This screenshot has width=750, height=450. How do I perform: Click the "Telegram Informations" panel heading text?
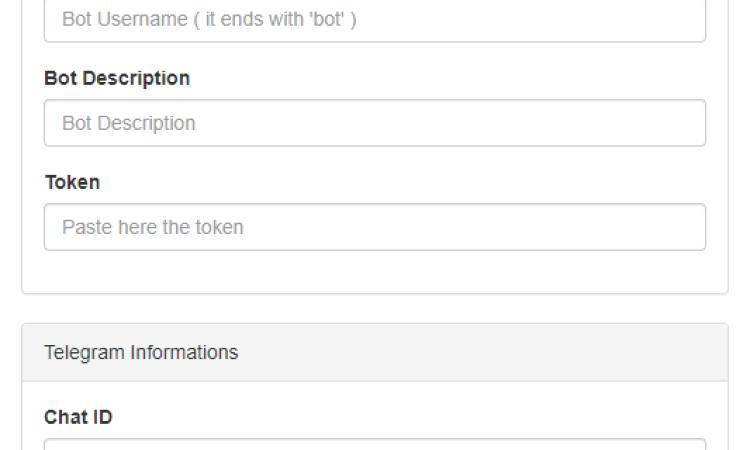point(141,352)
